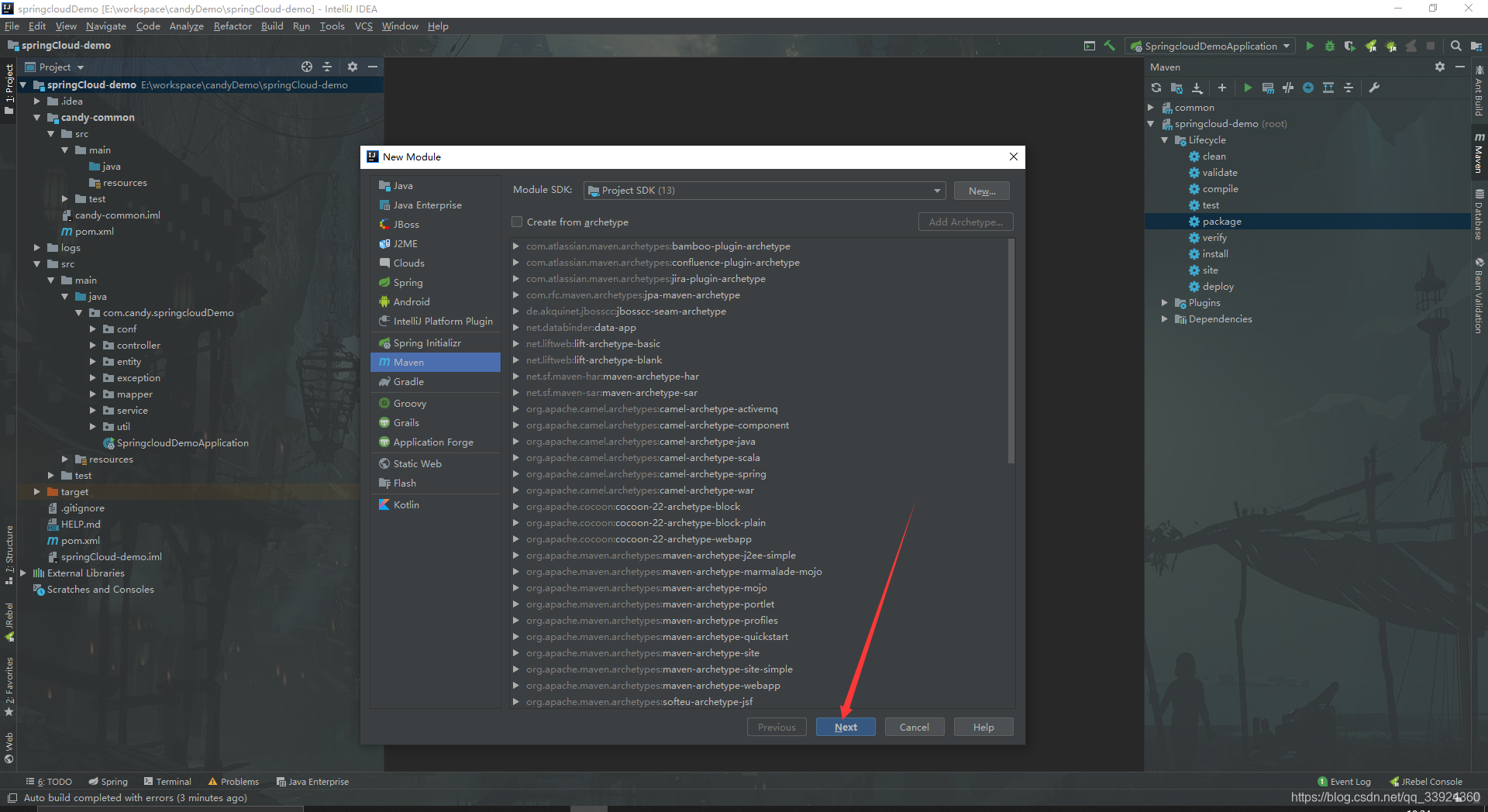Viewport: 1488px width, 812px height.
Task: Open Project view selector dropdown
Action: pyautogui.click(x=55, y=67)
